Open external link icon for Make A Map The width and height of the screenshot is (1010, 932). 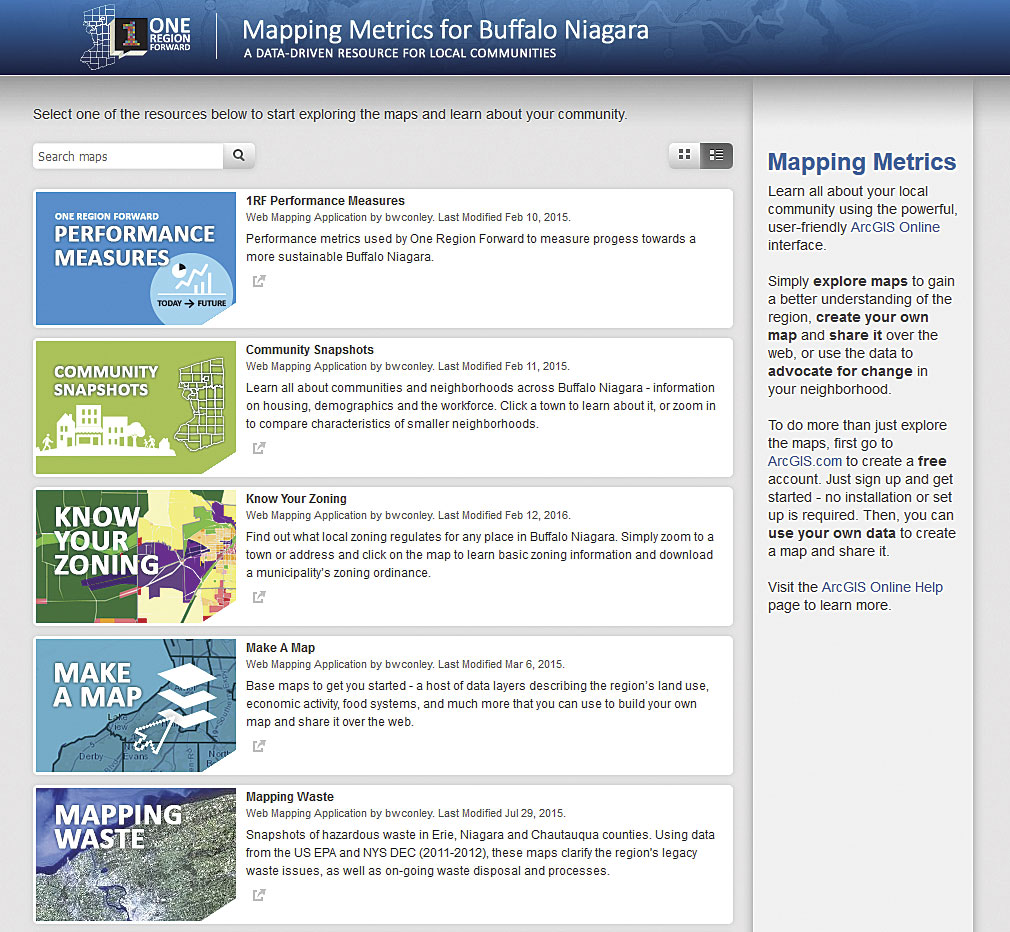(259, 746)
